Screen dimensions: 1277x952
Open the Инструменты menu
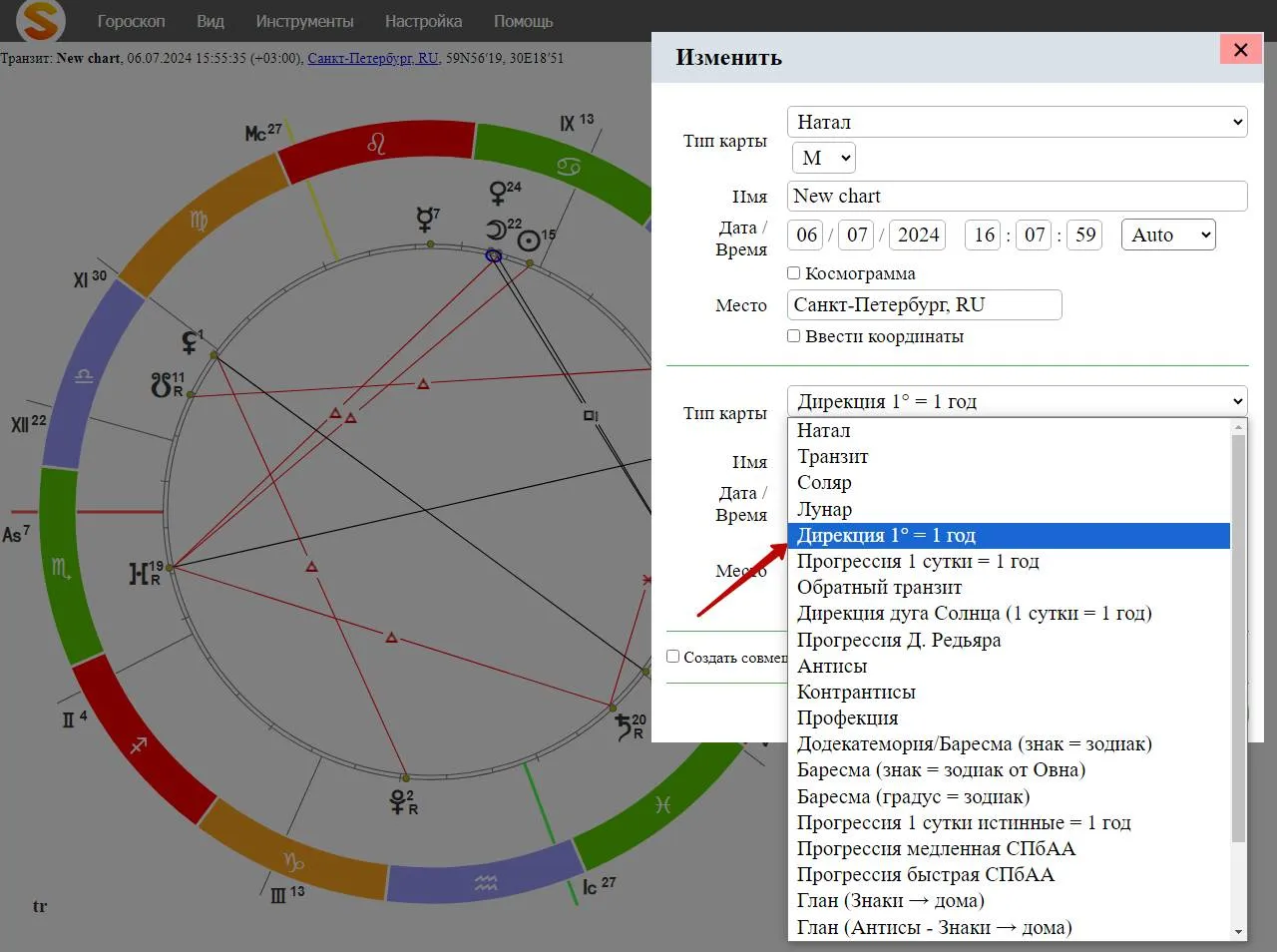coord(304,21)
